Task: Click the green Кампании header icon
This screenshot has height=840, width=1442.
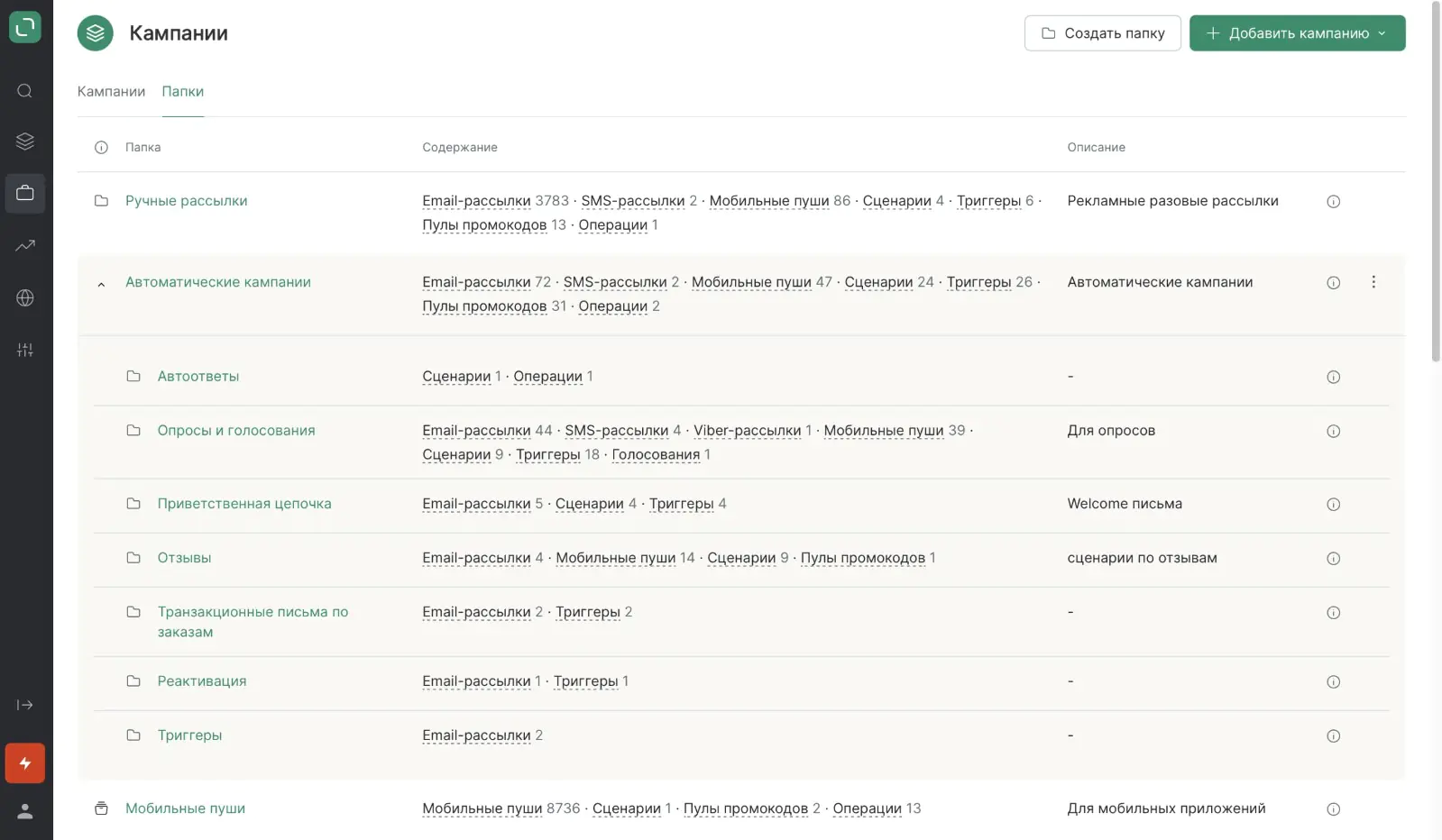Action: 96,33
